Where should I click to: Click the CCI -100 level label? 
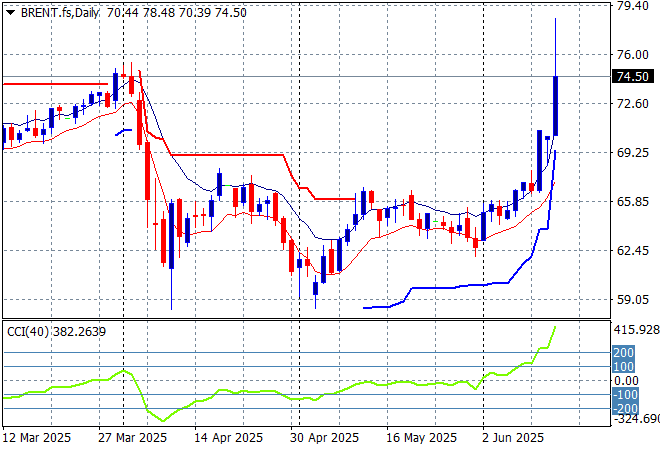click(625, 394)
